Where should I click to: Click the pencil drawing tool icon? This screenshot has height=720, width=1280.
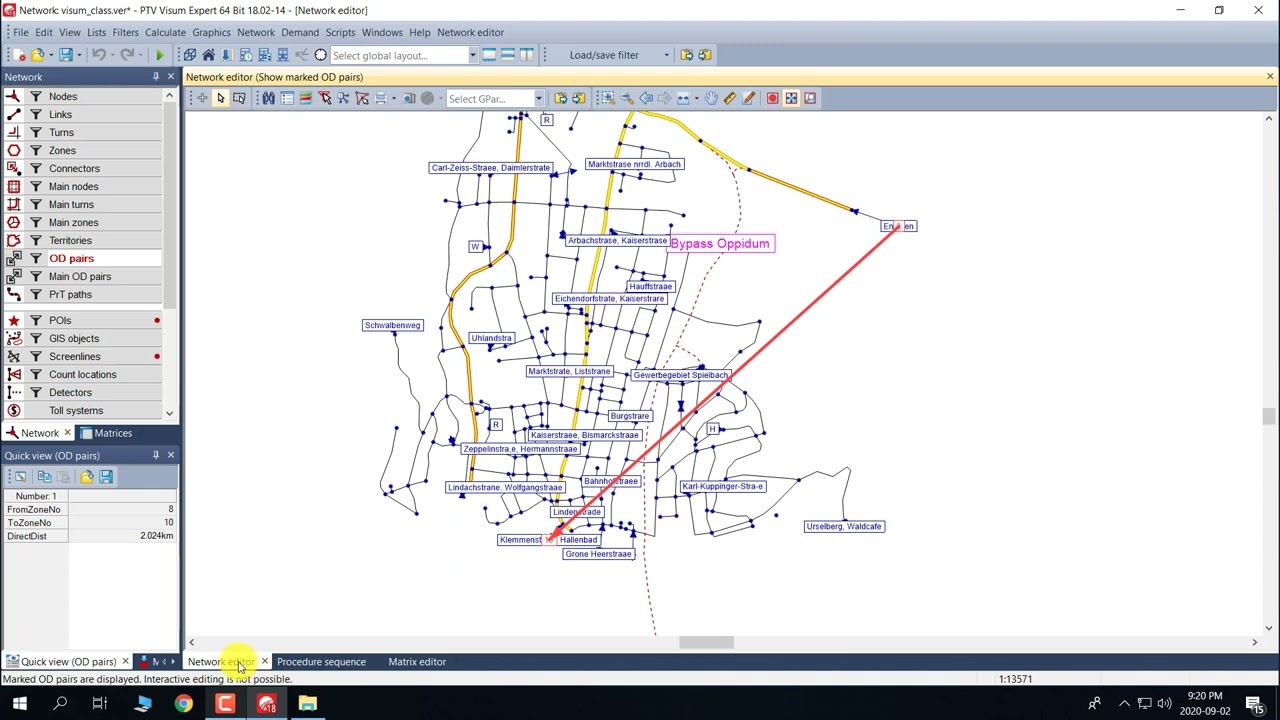pyautogui.click(x=748, y=98)
